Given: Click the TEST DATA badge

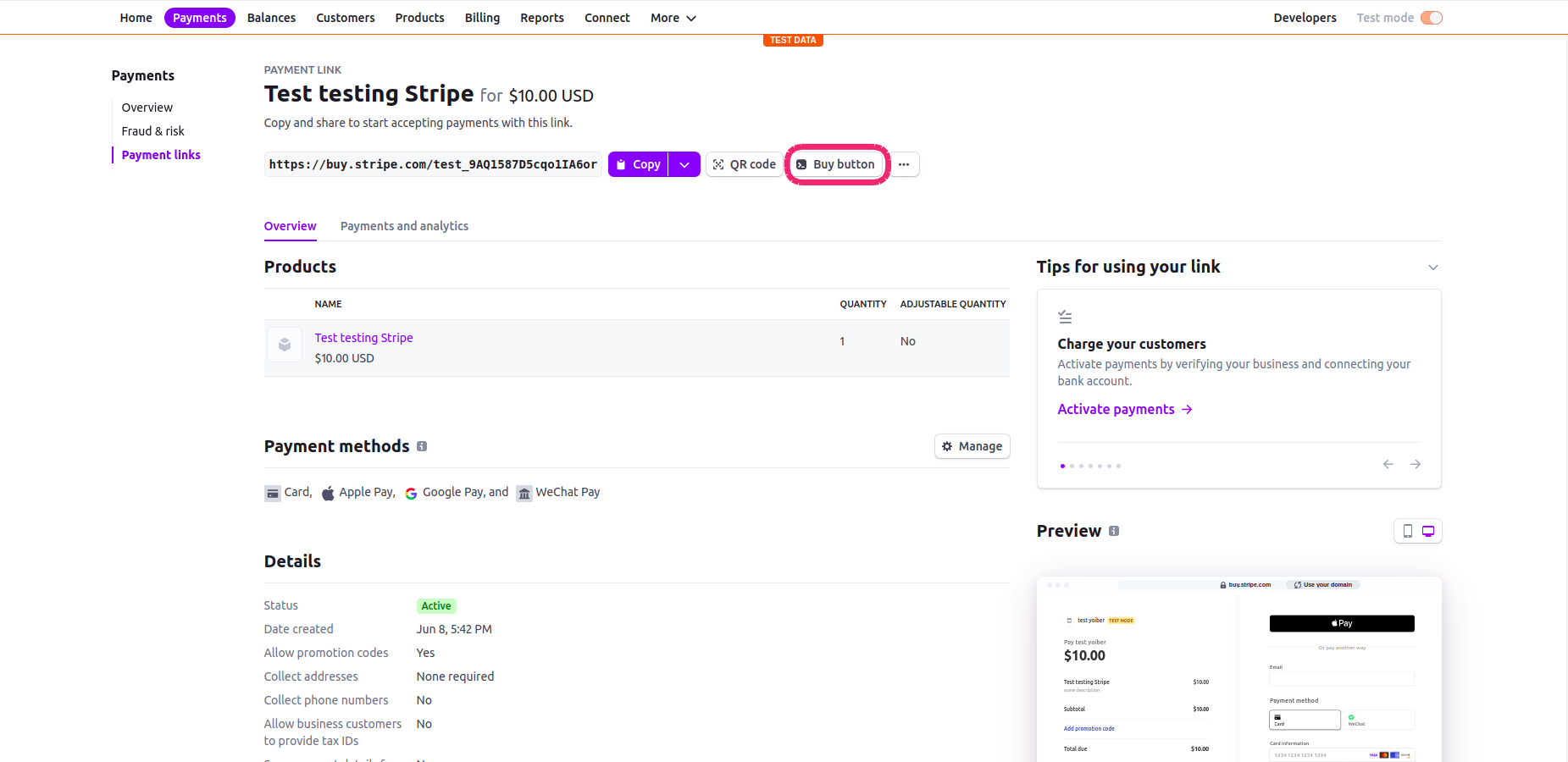Looking at the screenshot, I should [793, 40].
